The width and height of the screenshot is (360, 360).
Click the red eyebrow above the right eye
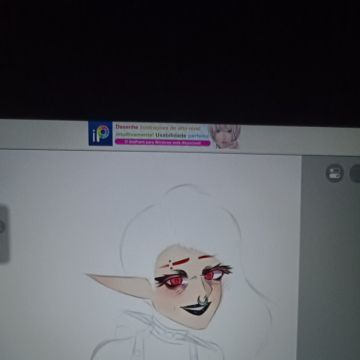(x=206, y=257)
